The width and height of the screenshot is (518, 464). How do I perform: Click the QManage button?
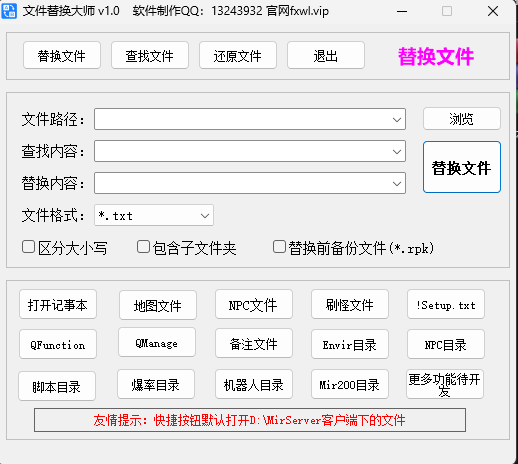tap(157, 342)
